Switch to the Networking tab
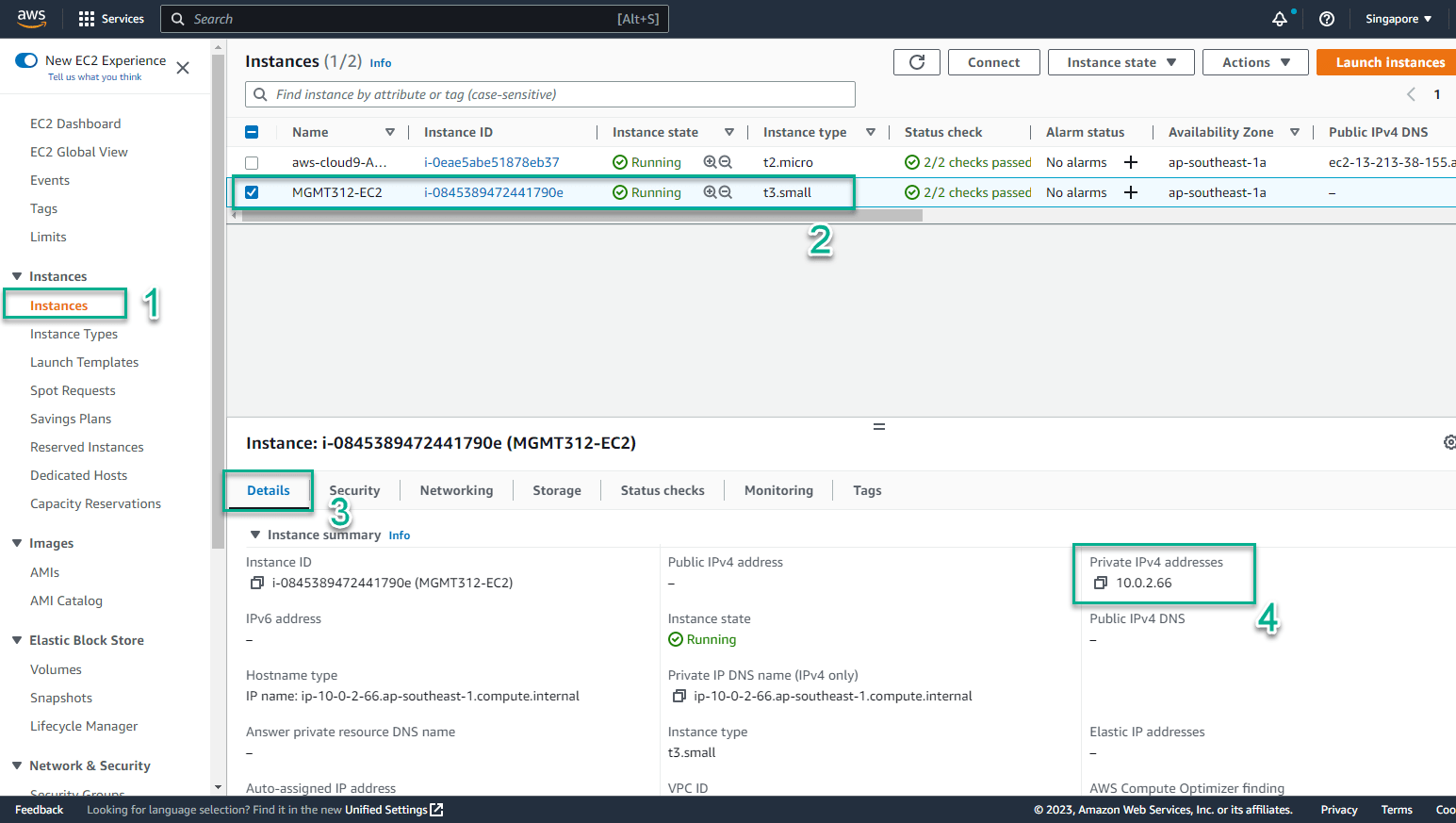 (x=457, y=490)
